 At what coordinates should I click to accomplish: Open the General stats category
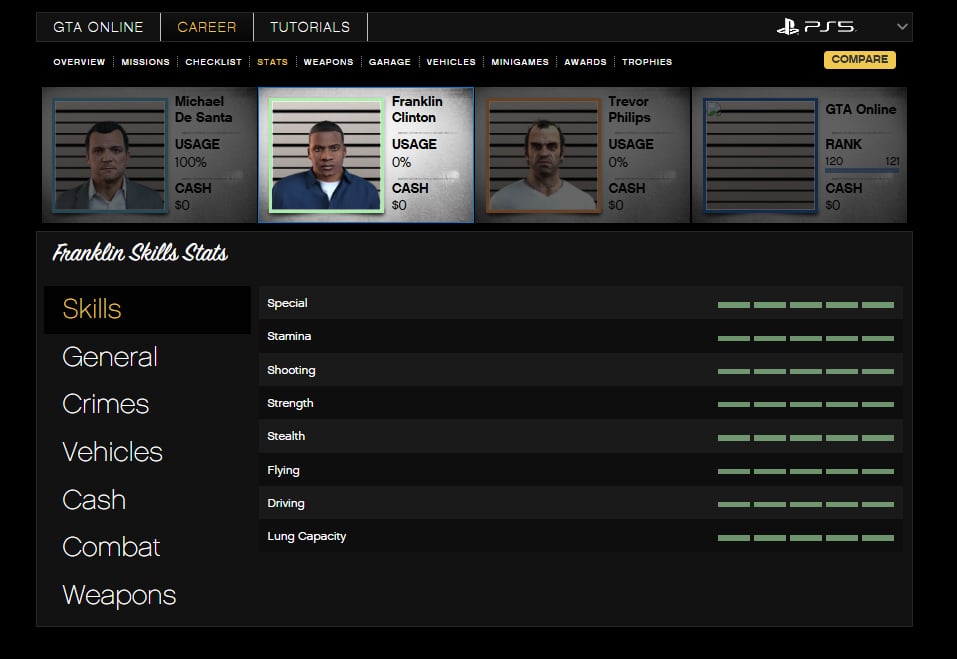coord(110,357)
